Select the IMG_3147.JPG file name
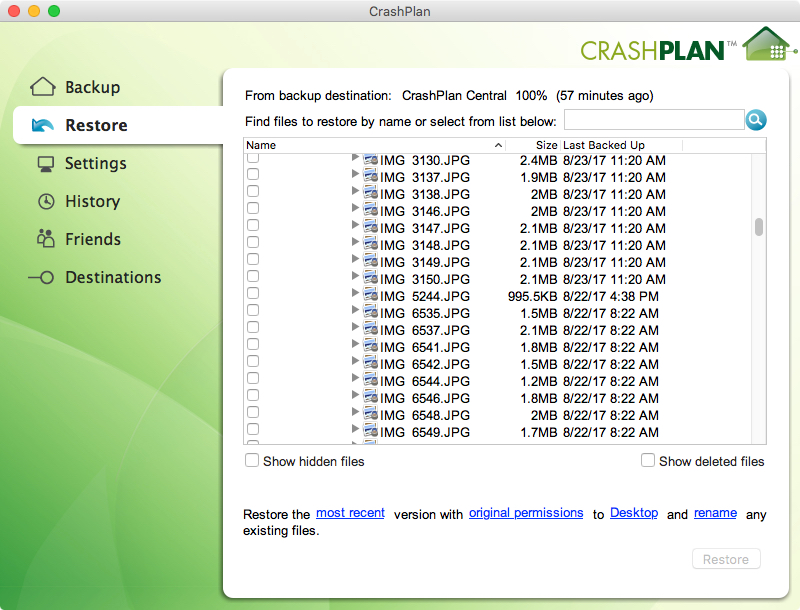This screenshot has width=800, height=610. click(x=425, y=228)
